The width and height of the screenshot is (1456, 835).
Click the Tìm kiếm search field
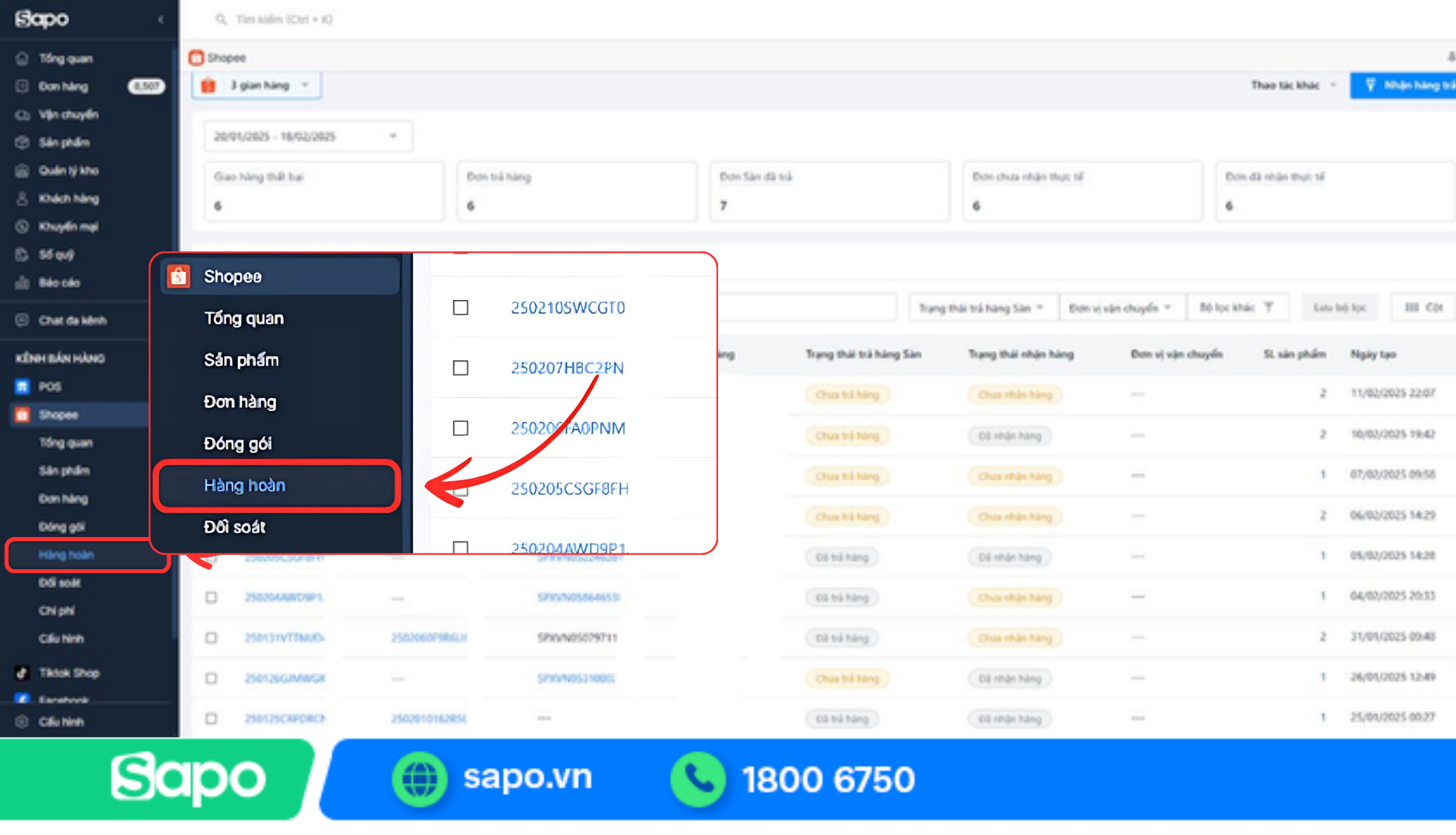284,19
